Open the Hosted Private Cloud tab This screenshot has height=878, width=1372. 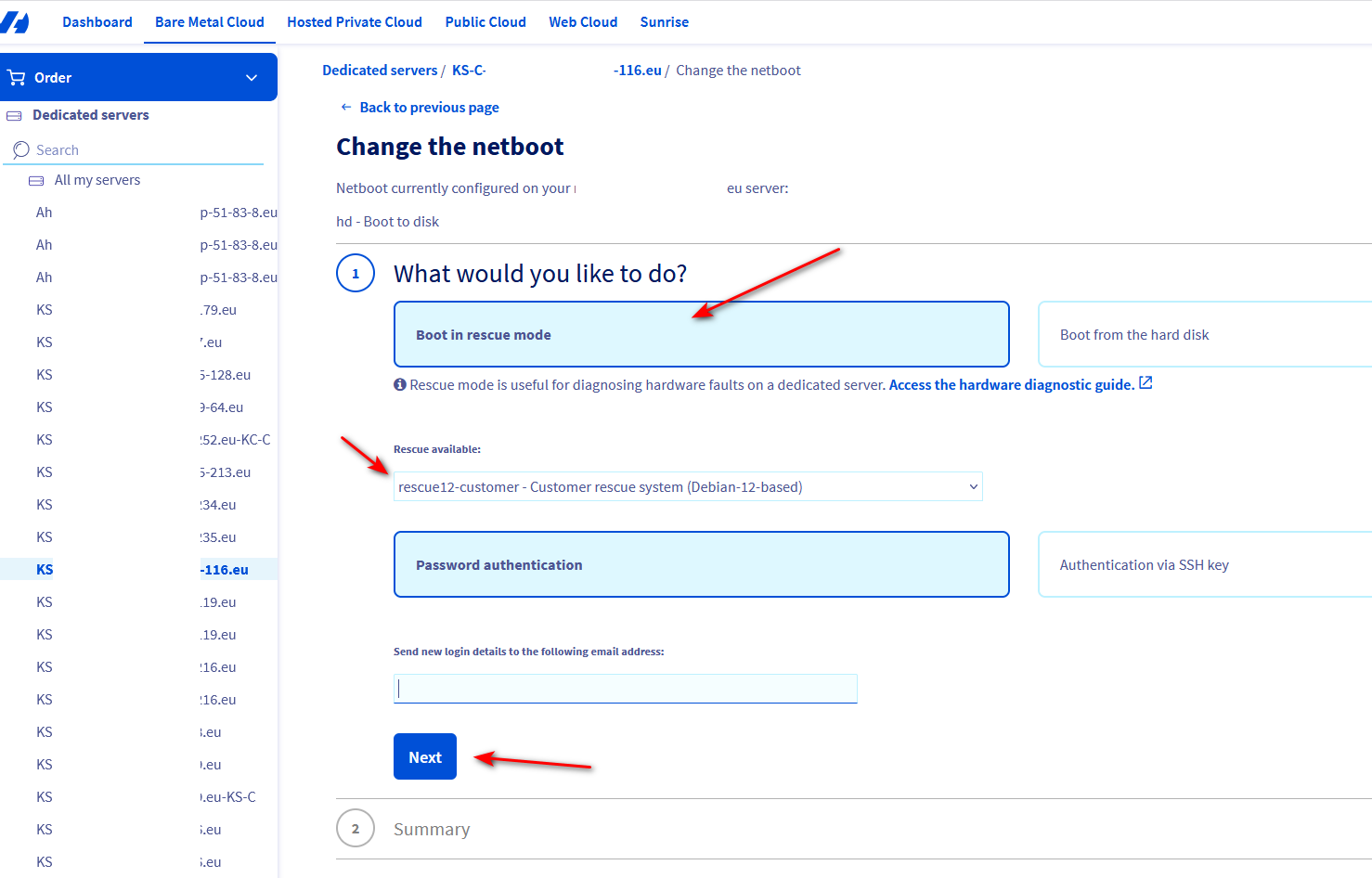point(355,22)
